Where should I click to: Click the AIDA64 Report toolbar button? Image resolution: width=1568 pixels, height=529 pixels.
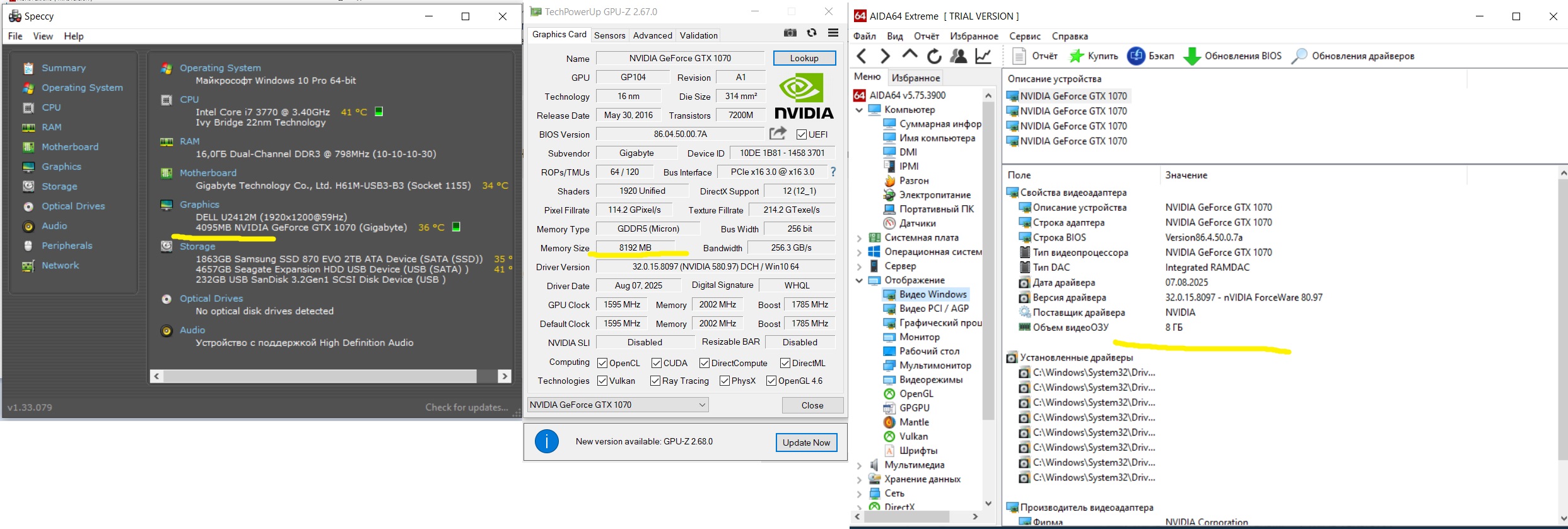[1035, 56]
